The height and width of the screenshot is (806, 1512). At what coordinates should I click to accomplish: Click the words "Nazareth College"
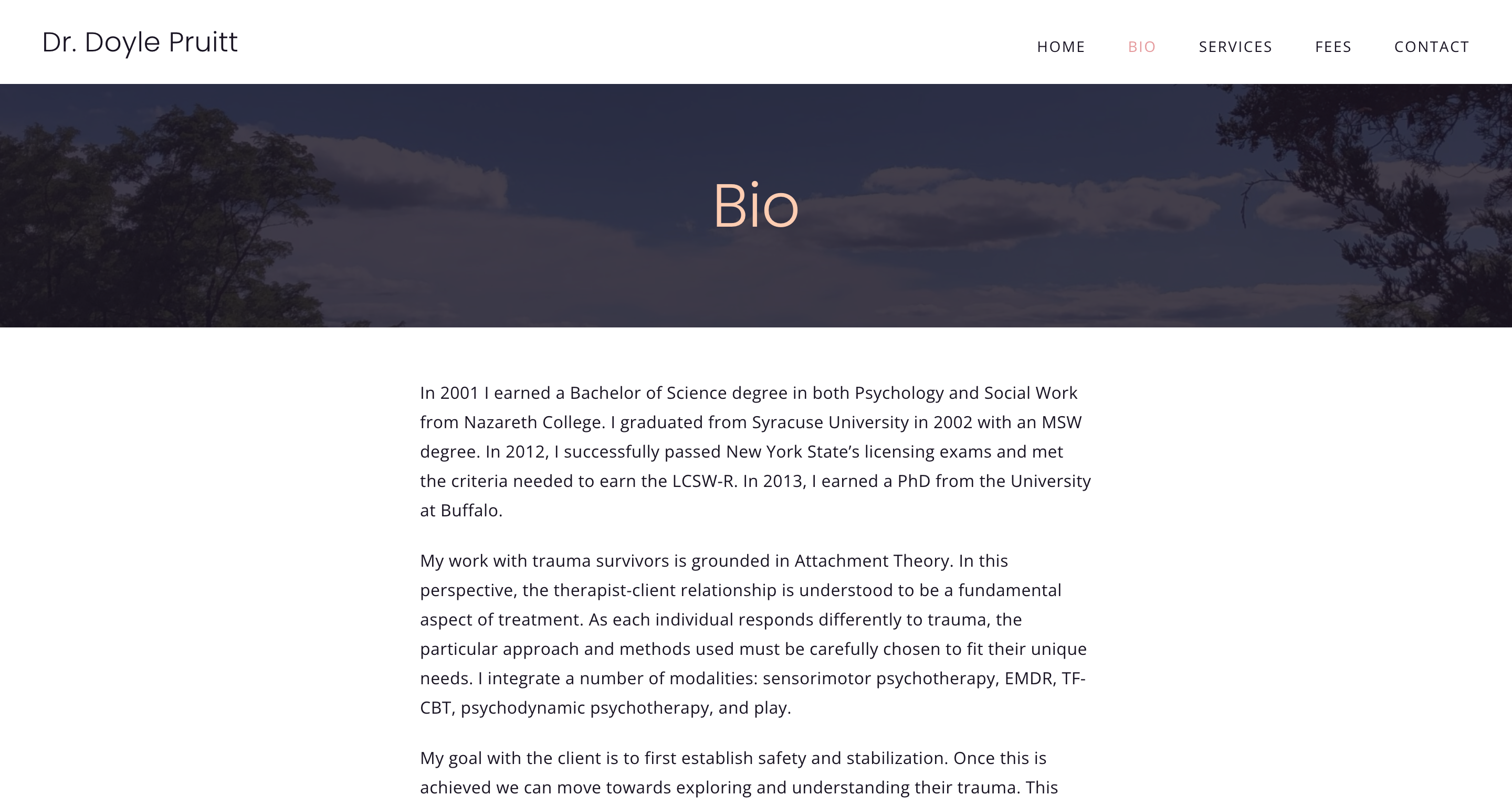point(533,422)
